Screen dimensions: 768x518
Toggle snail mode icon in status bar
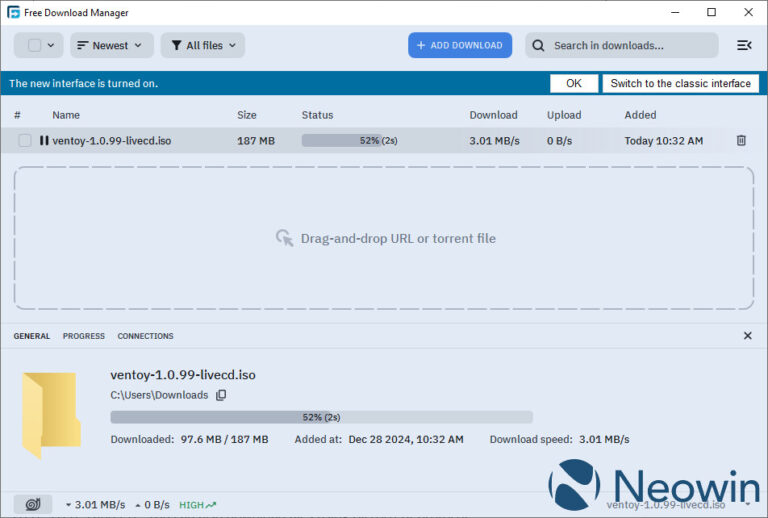(x=33, y=504)
